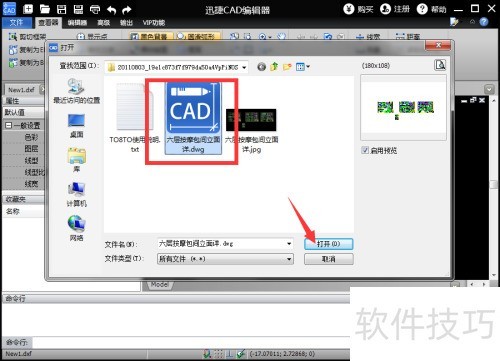Click the print icon in title bar
Screen dimensions: 500x361
[x=95, y=9]
